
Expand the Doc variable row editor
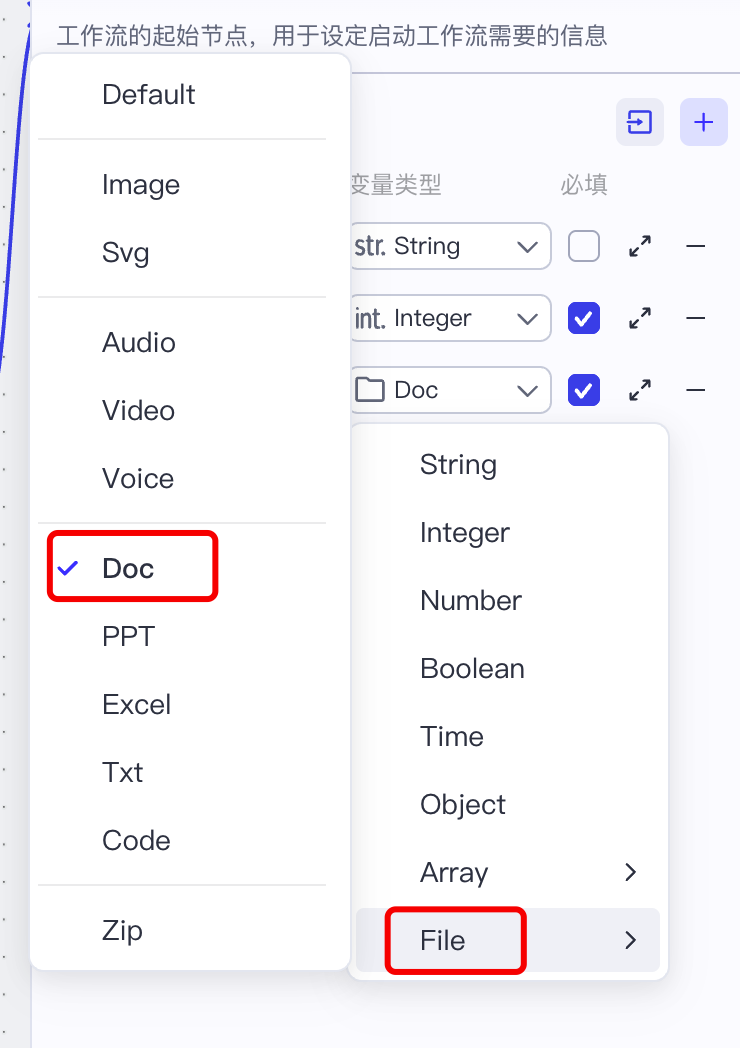pos(640,390)
